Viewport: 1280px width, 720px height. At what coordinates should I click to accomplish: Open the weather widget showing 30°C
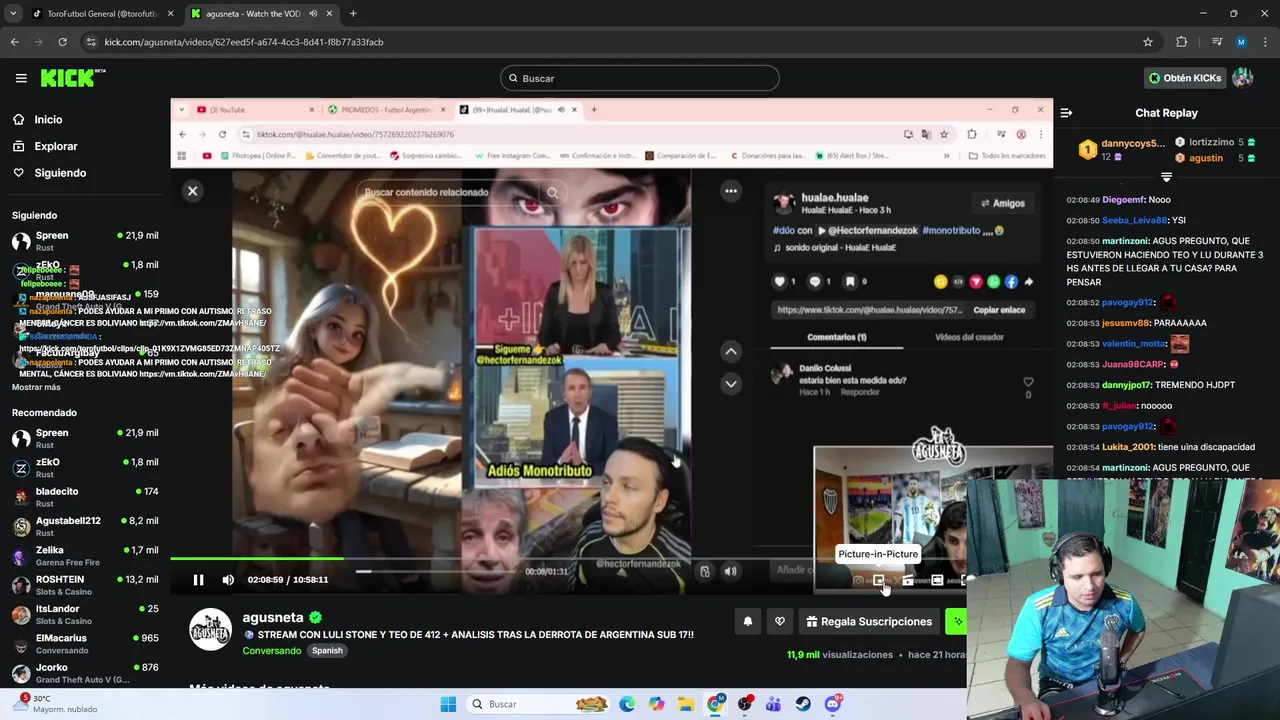[60, 704]
